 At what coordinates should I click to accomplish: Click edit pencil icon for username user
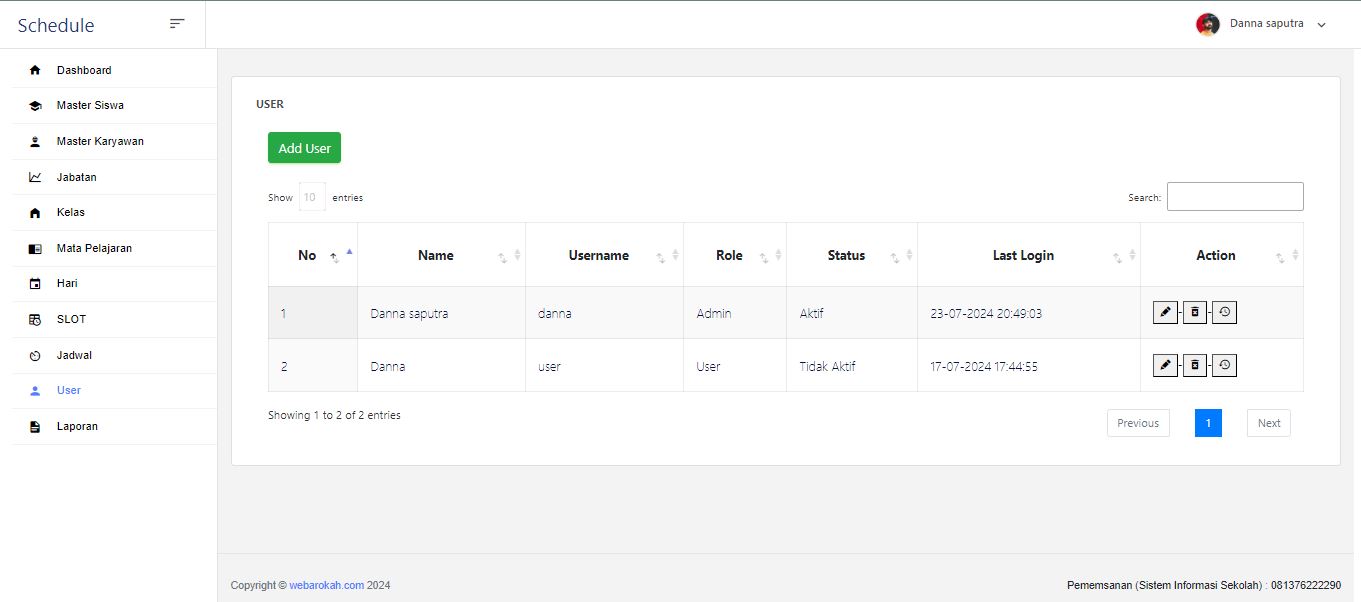coord(1164,366)
